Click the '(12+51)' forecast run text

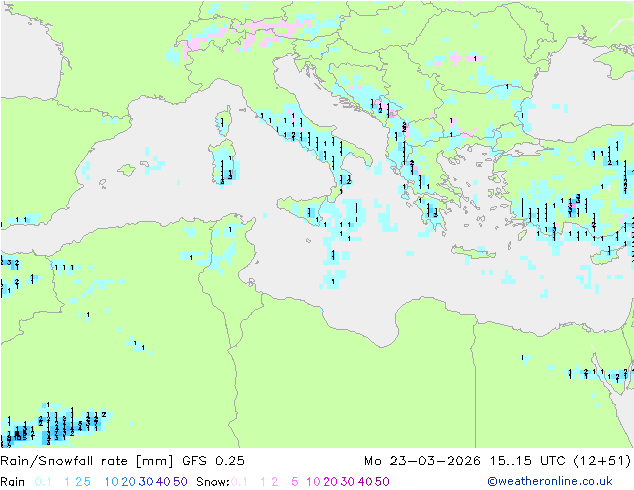tap(602, 461)
